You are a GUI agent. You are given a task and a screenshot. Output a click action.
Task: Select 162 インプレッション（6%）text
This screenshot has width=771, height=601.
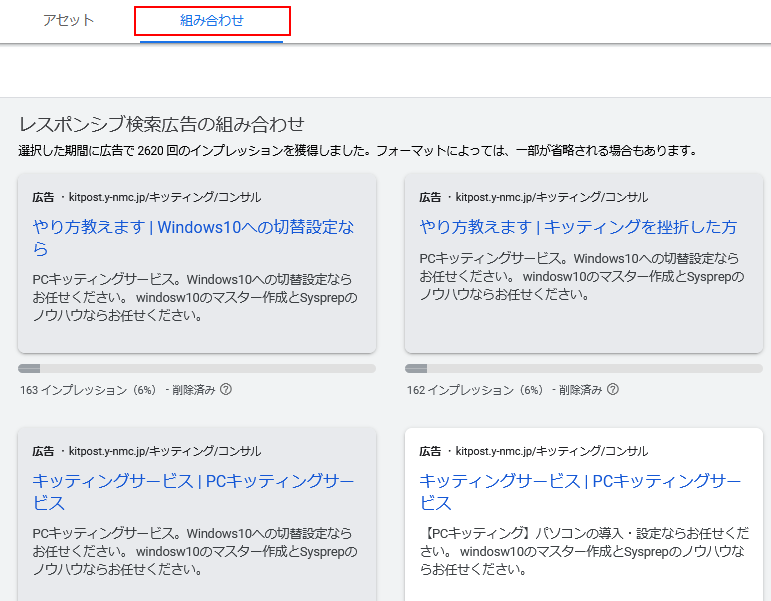pos(475,390)
